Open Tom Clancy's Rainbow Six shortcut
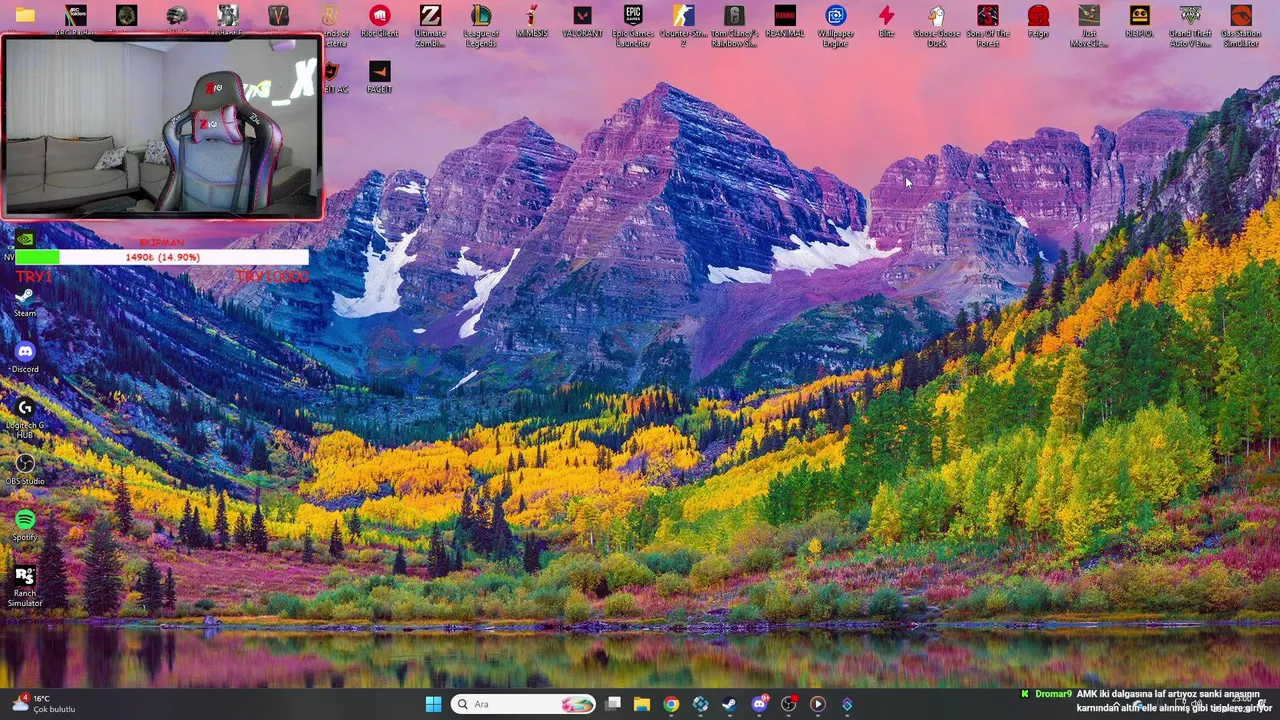 (734, 26)
